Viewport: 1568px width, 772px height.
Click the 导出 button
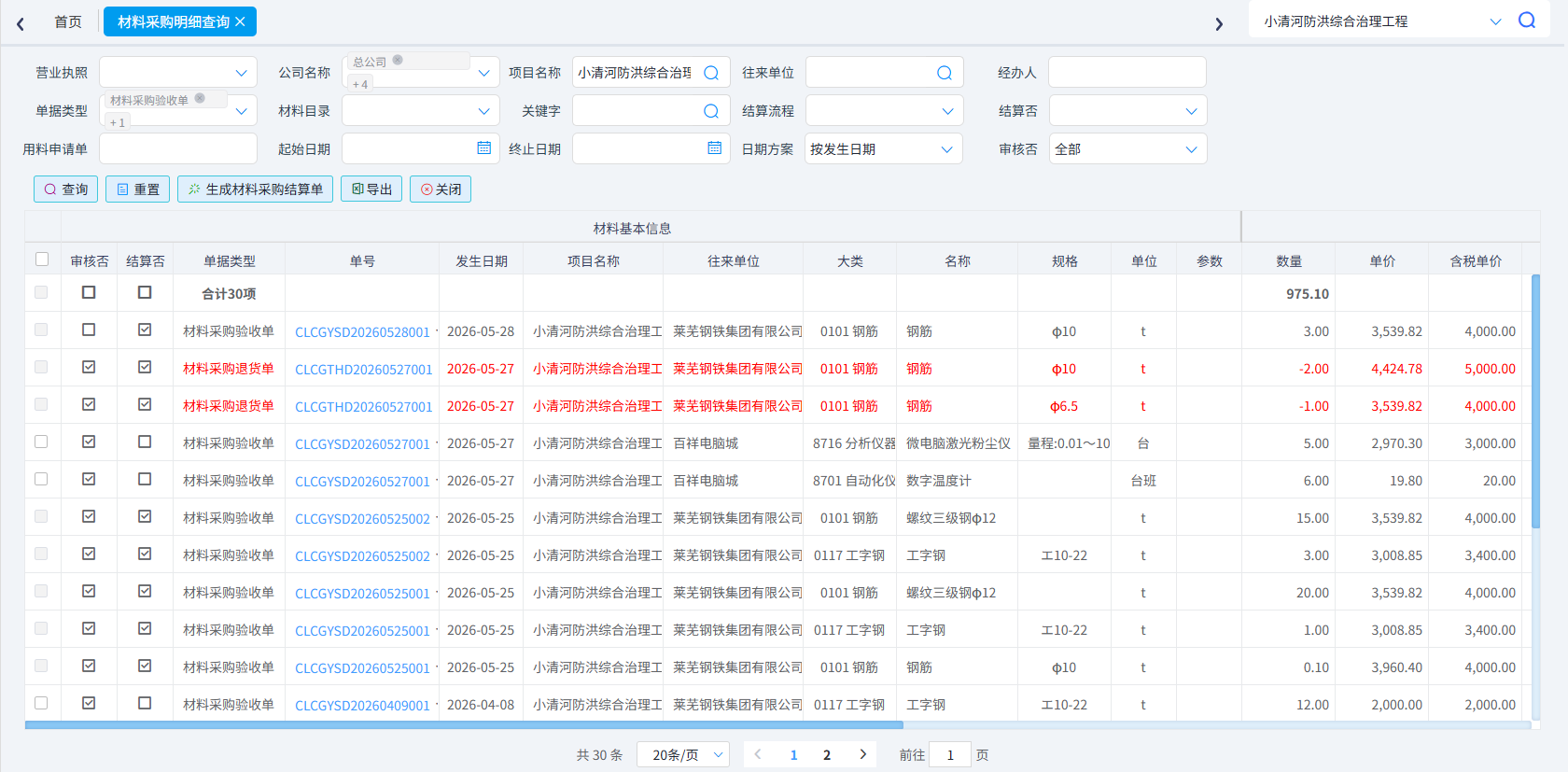click(x=371, y=189)
